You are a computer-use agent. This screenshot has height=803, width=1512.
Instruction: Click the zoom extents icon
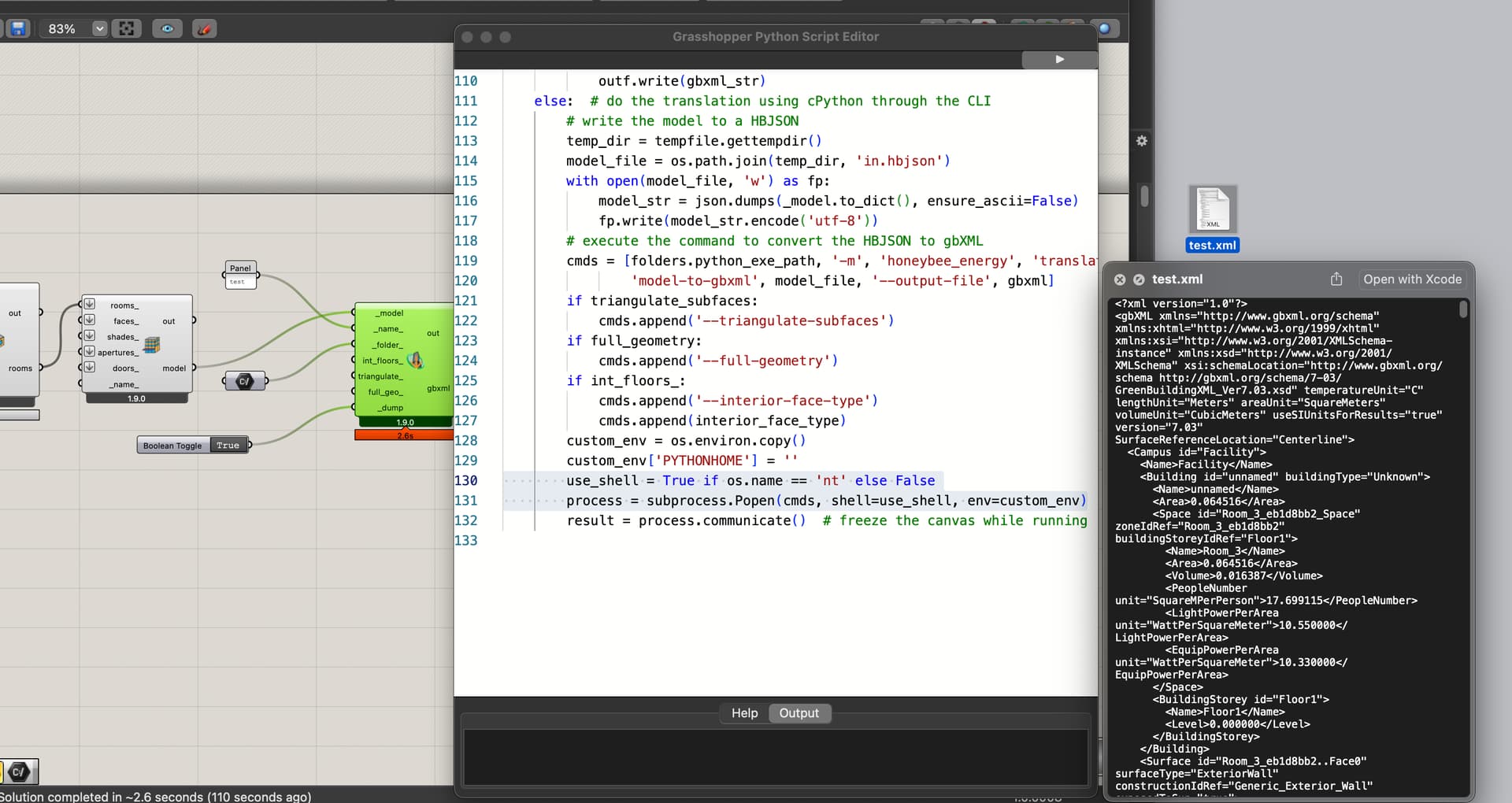coord(126,29)
